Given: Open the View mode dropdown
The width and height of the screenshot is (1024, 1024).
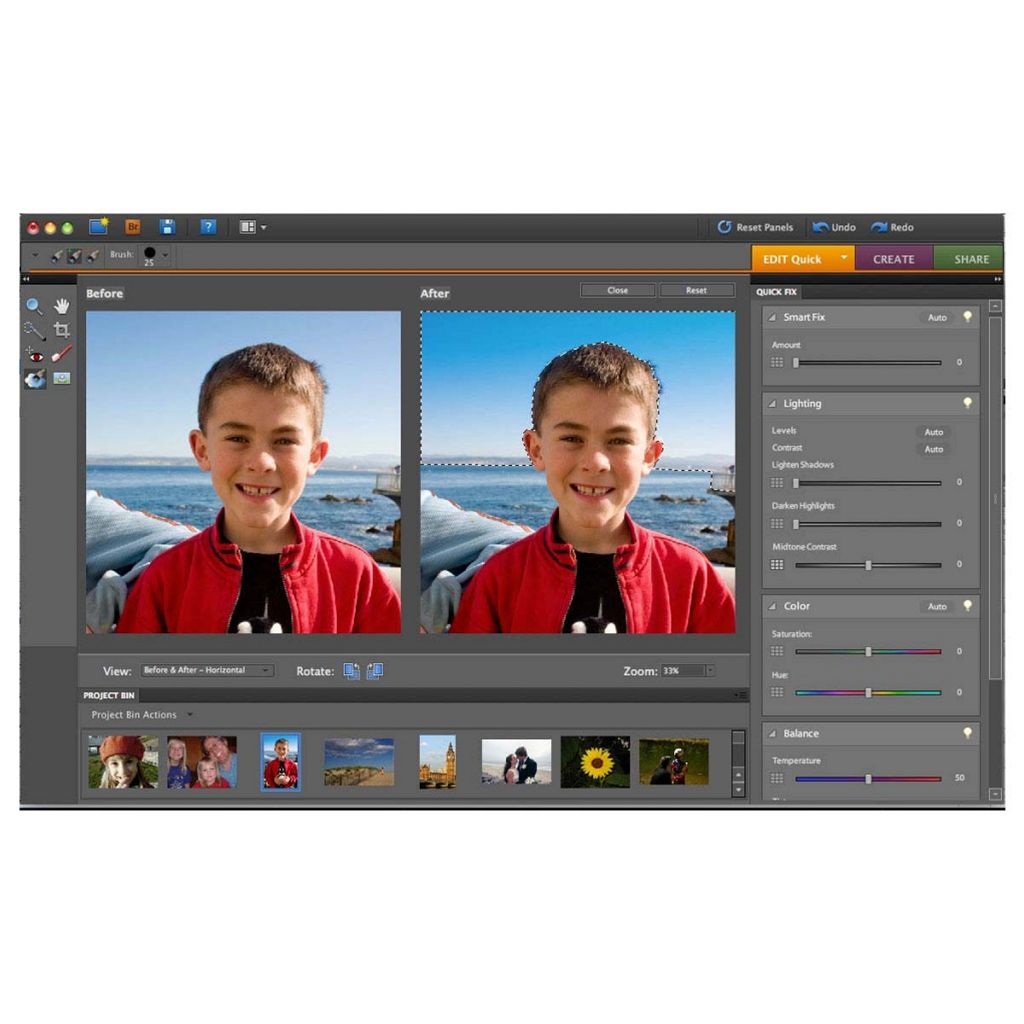Looking at the screenshot, I should click(207, 671).
